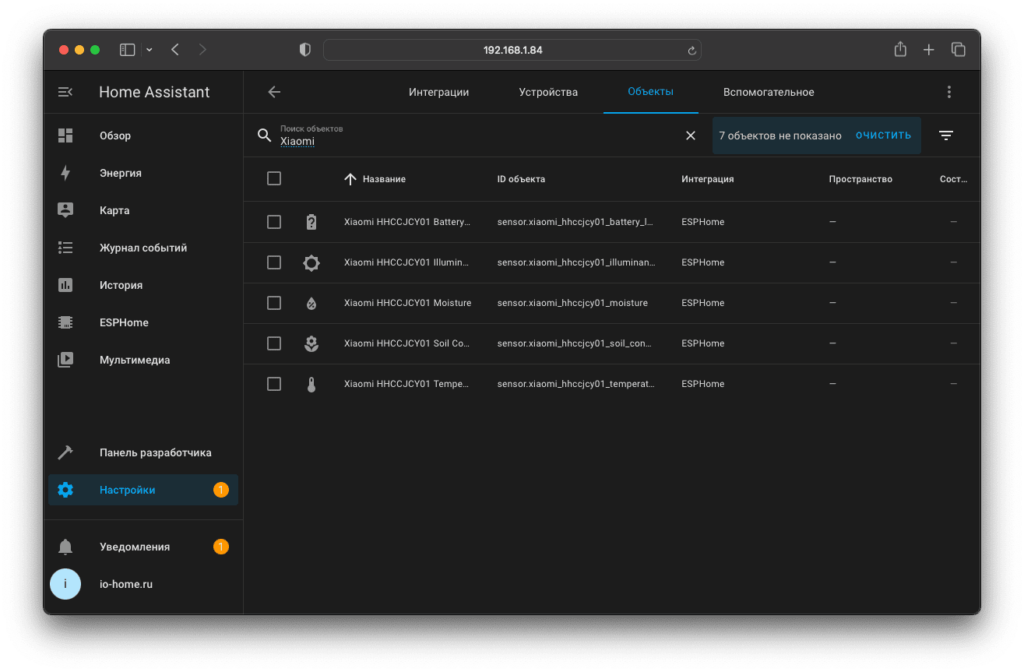Click brightness icon of Illuminance row
This screenshot has width=1024, height=672.
[312, 263]
